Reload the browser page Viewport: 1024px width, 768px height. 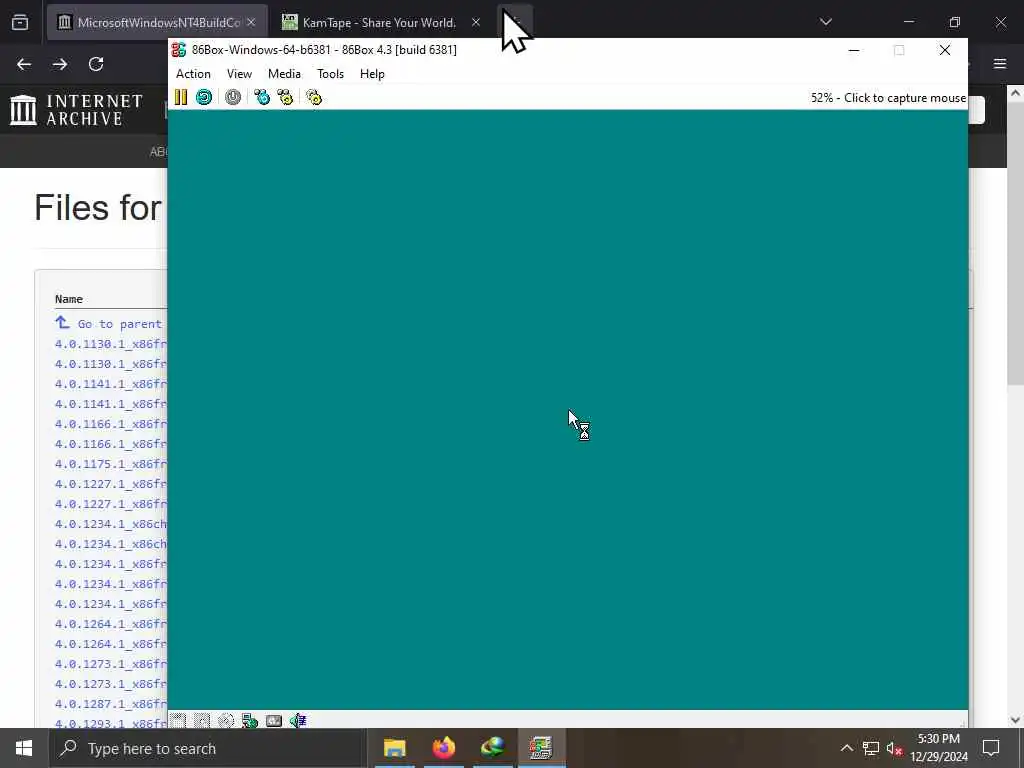pyautogui.click(x=96, y=64)
